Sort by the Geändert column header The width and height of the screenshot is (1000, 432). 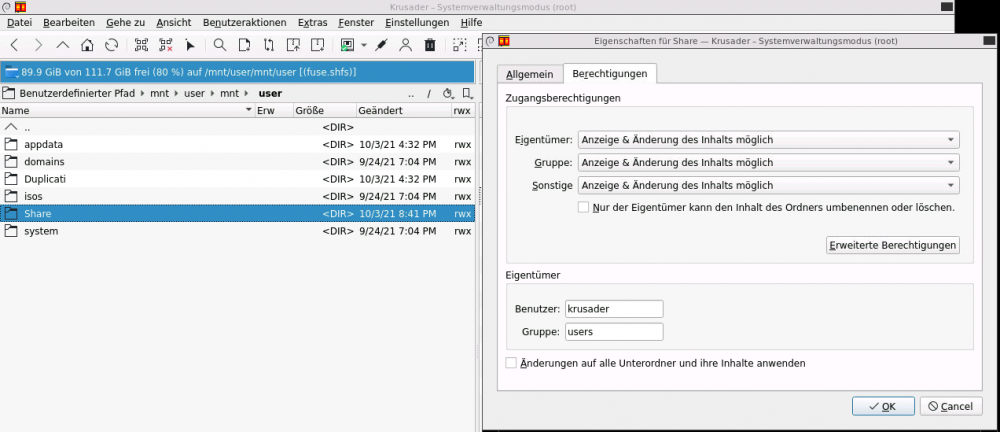click(x=403, y=110)
